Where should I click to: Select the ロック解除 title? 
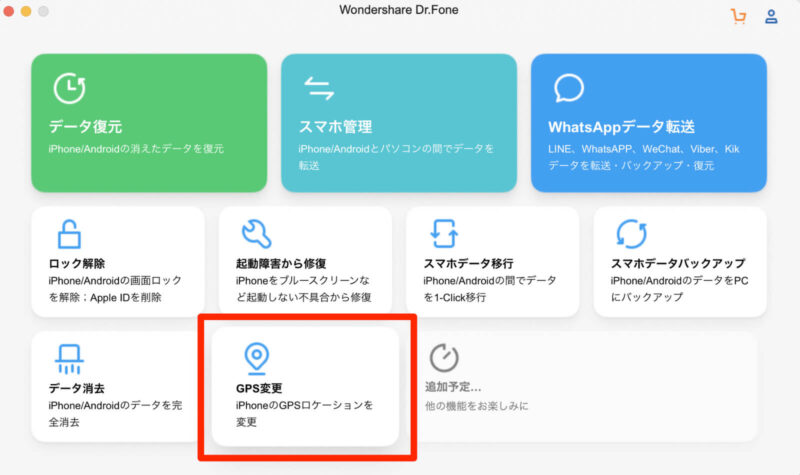77,263
